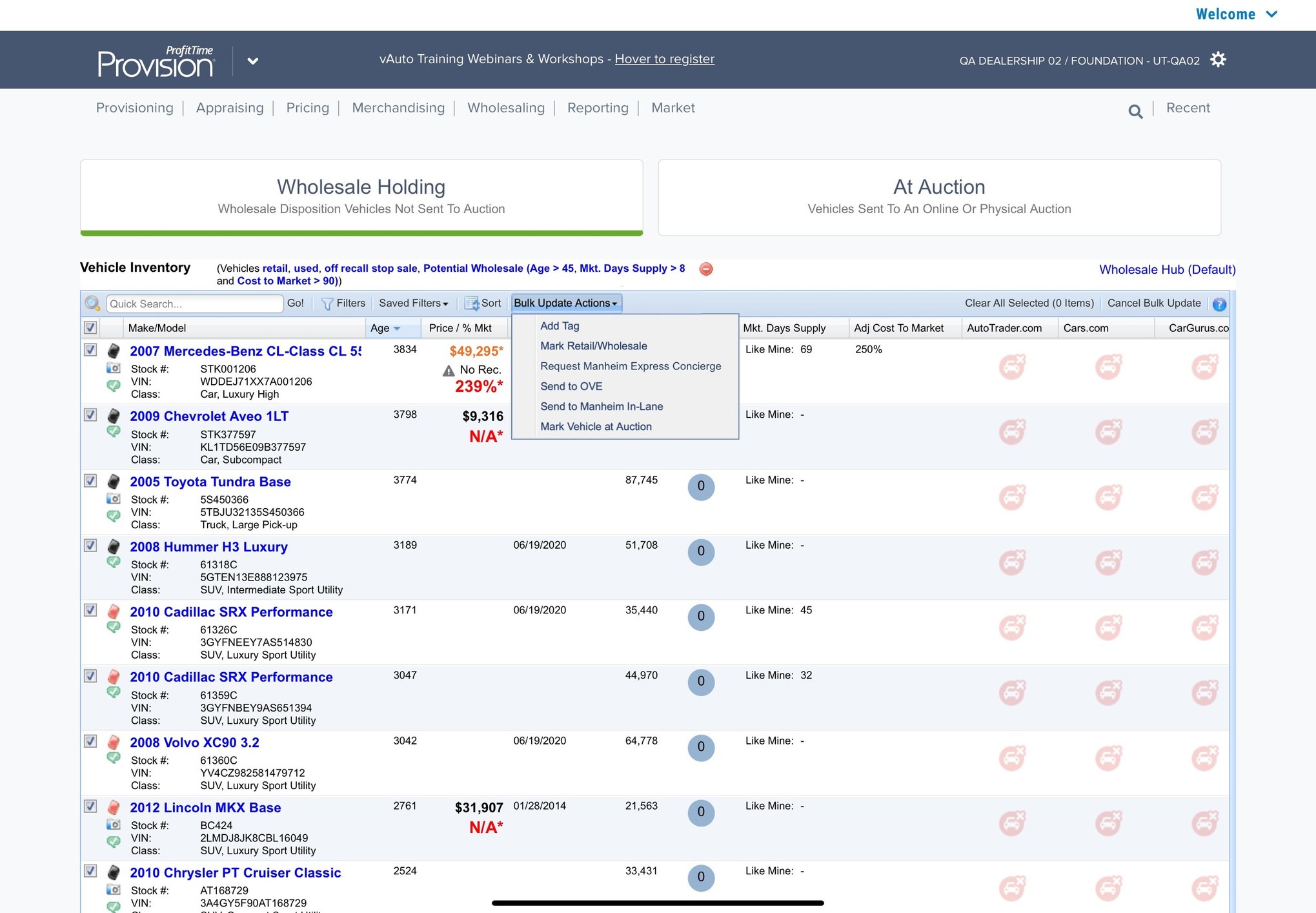Open the settings gear in header
1316x913 pixels.
[x=1218, y=60]
